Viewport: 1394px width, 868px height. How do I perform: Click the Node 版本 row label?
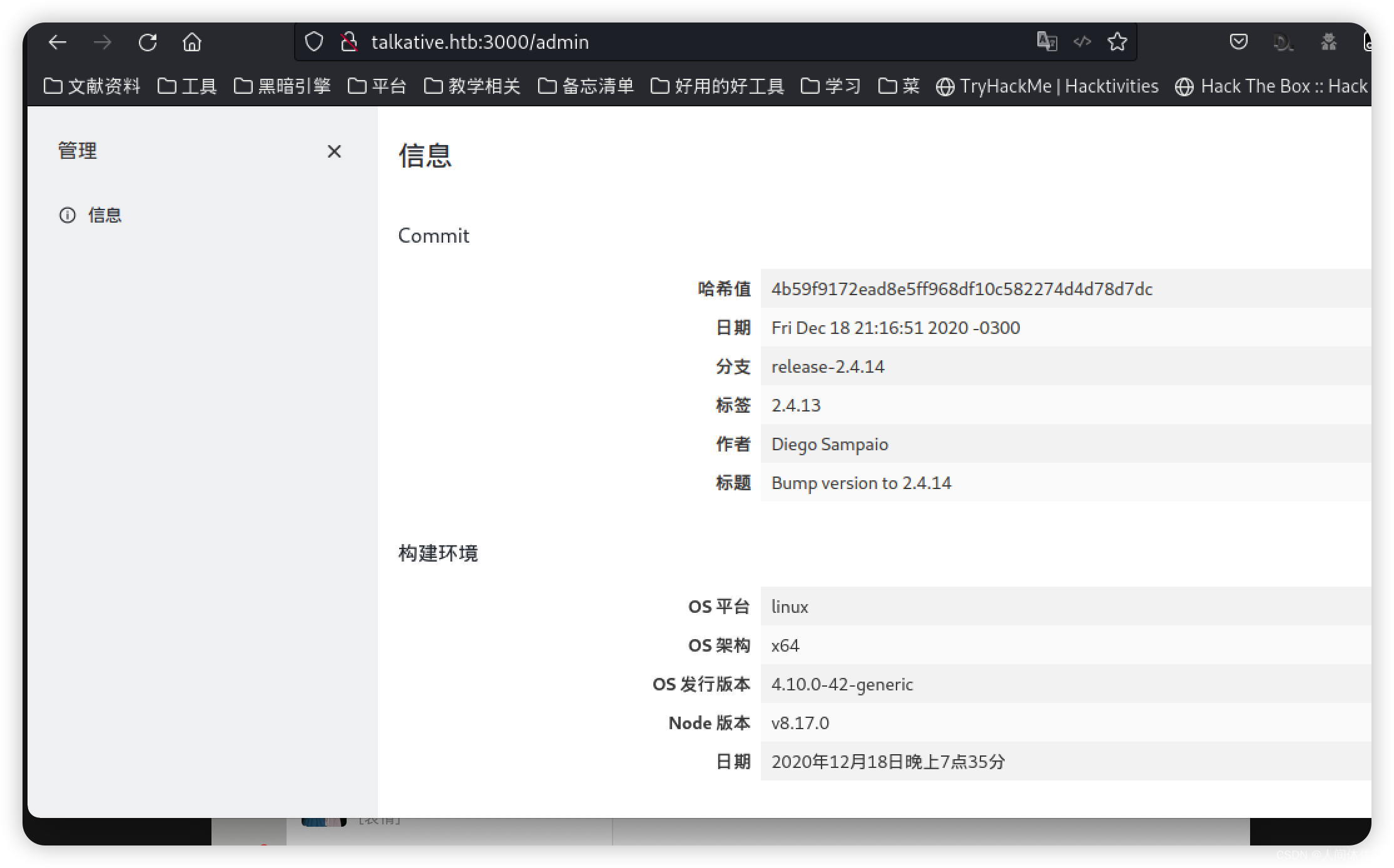[710, 723]
